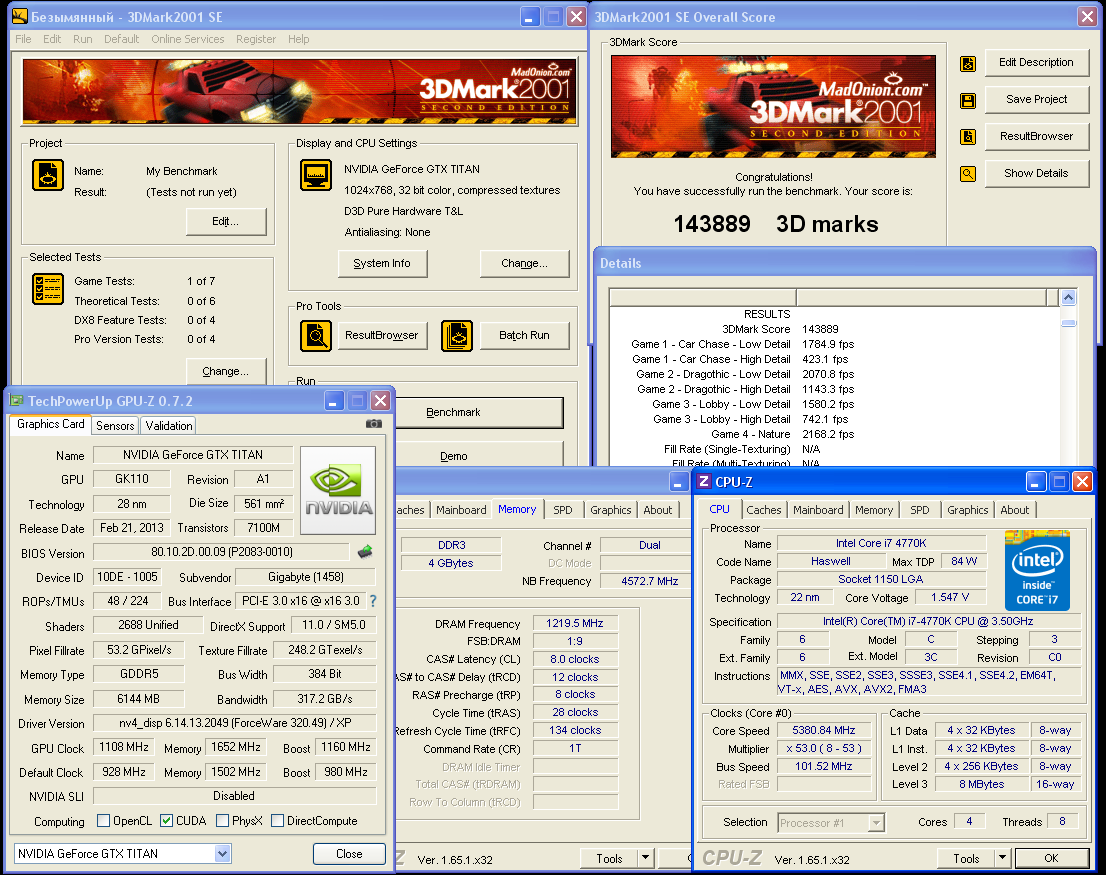1106x875 pixels.
Task: Click the 3DMark2001 banner in Overall Score window
Action: (773, 106)
